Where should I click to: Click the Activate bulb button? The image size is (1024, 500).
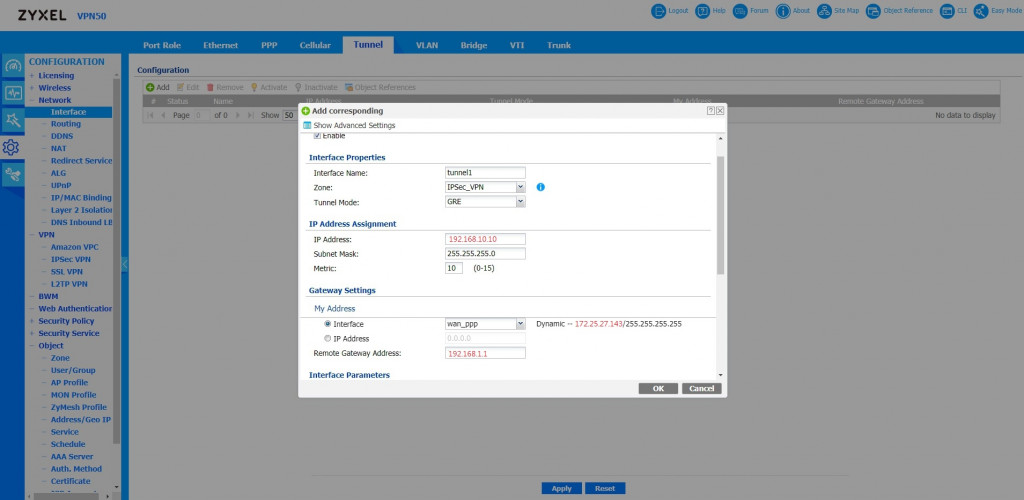[x=269, y=87]
